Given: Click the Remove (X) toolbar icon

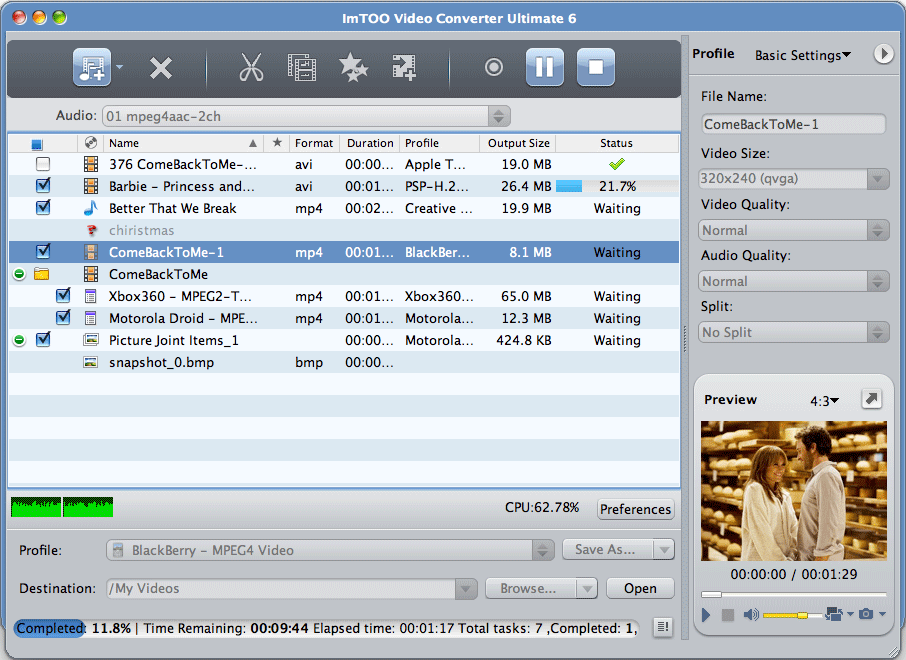Looking at the screenshot, I should [161, 68].
